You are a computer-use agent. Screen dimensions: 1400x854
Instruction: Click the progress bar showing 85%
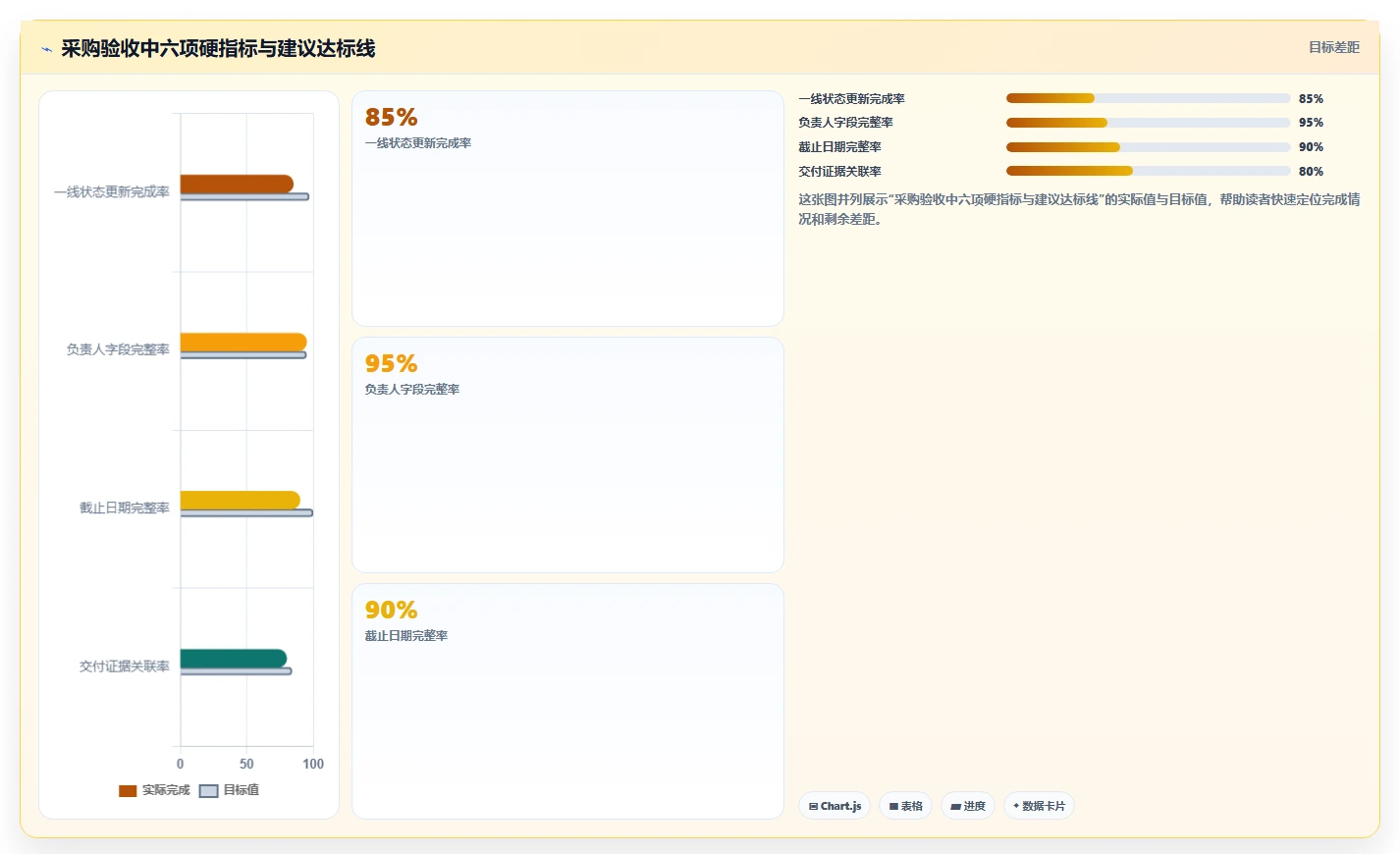[1148, 98]
